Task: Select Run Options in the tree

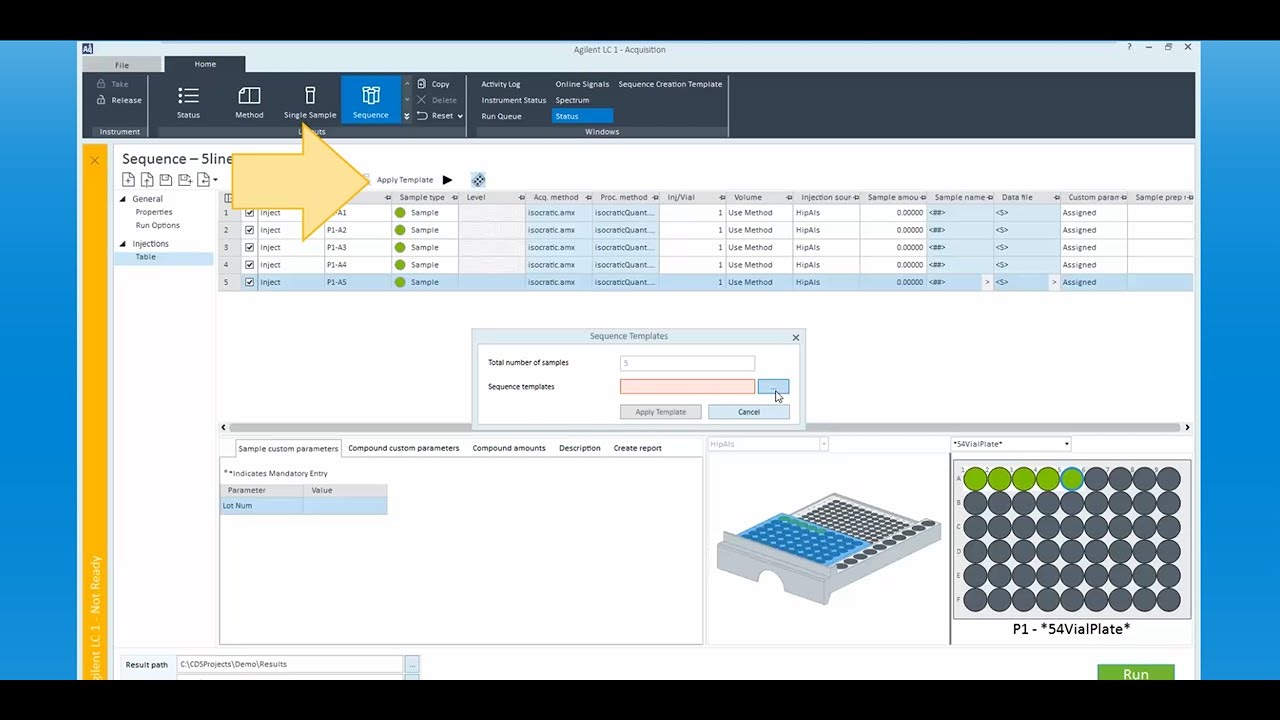Action: point(158,225)
